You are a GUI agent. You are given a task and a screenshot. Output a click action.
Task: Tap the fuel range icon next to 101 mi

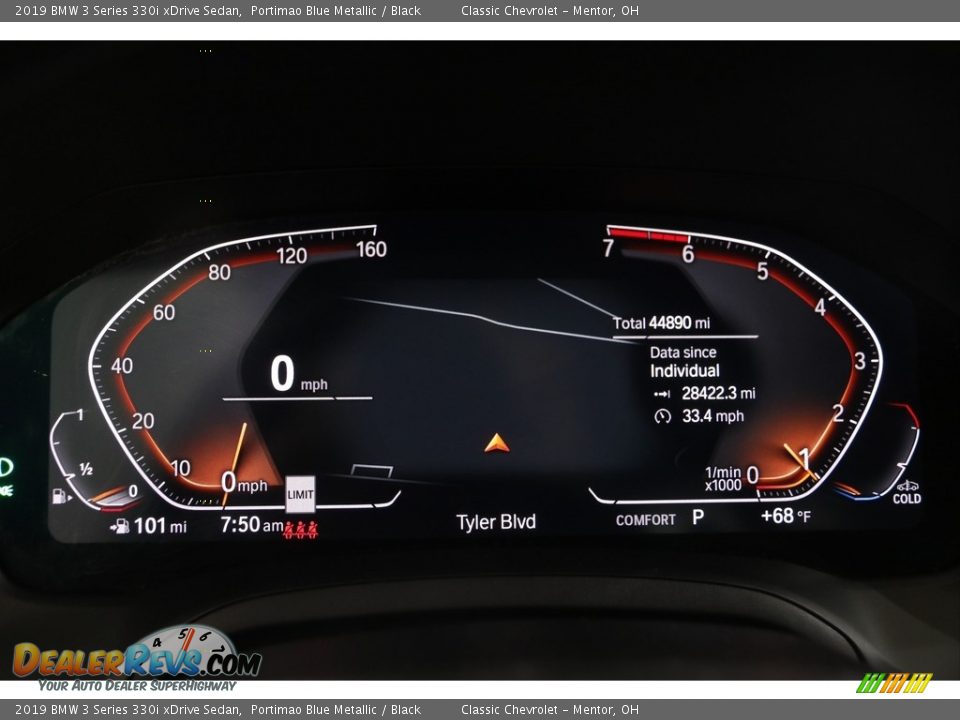point(120,526)
